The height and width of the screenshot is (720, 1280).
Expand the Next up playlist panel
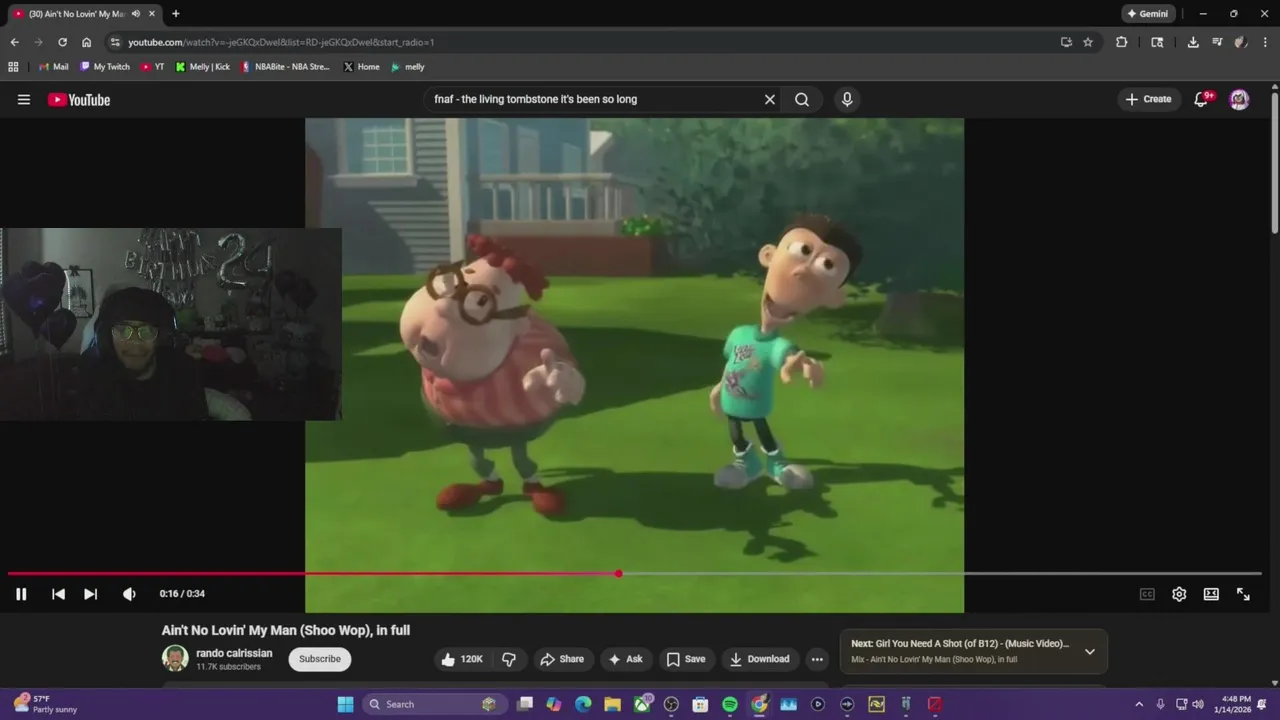click(1090, 652)
